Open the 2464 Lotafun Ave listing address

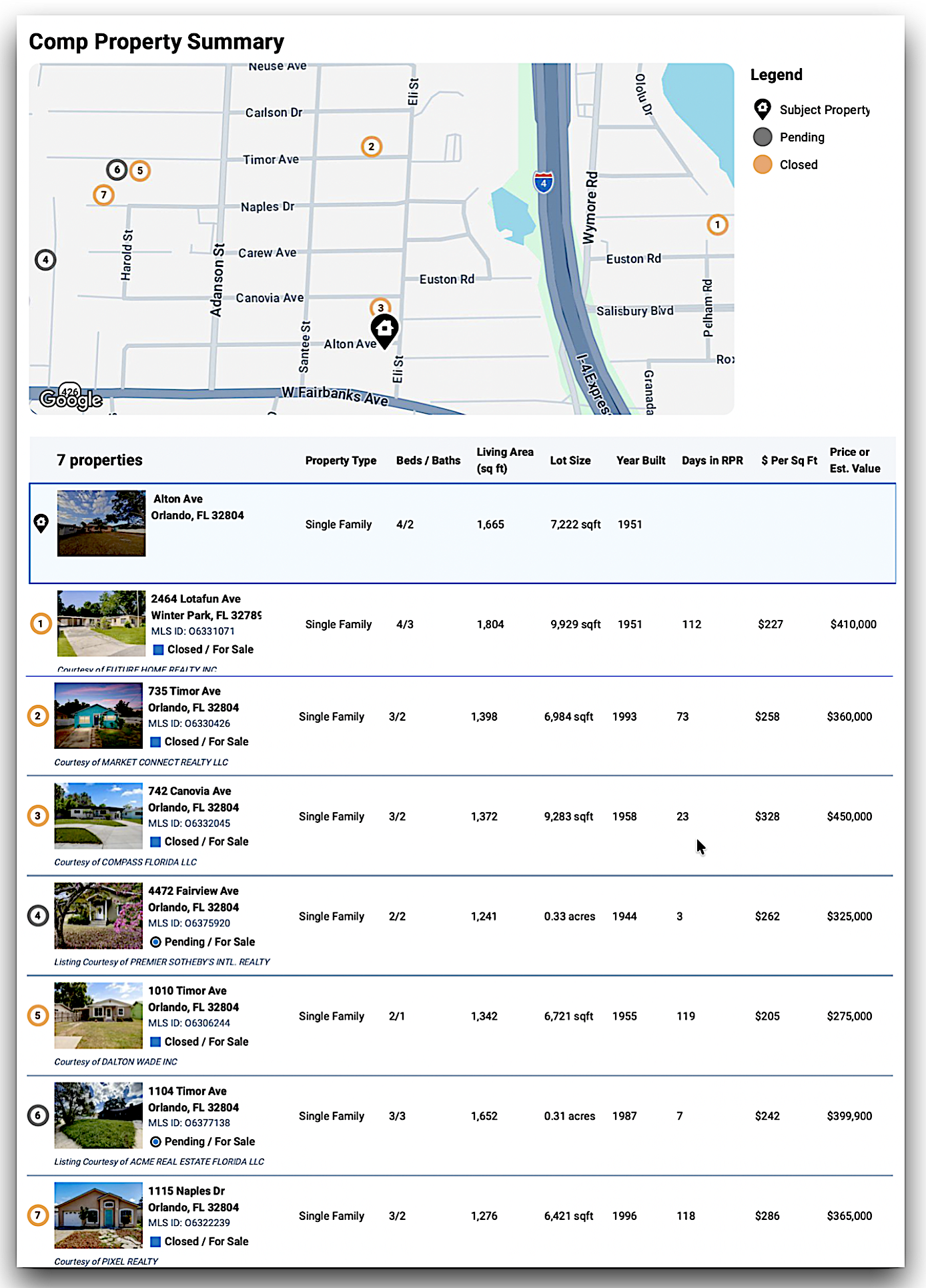click(195, 599)
